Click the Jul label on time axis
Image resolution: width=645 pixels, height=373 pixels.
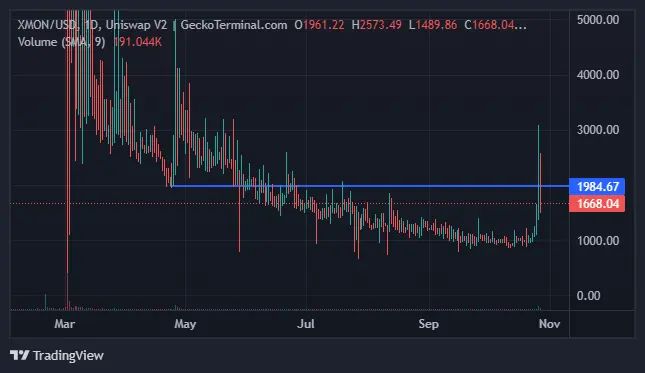pyautogui.click(x=306, y=324)
